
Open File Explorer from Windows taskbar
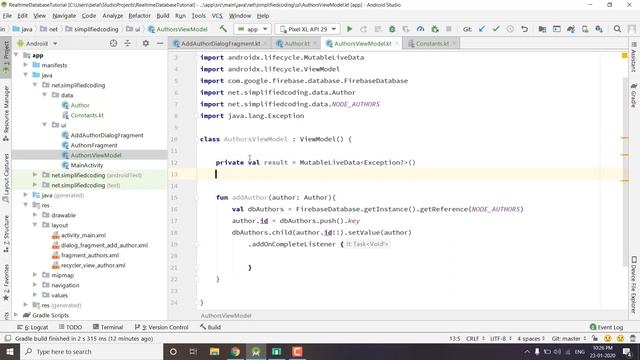pos(214,351)
